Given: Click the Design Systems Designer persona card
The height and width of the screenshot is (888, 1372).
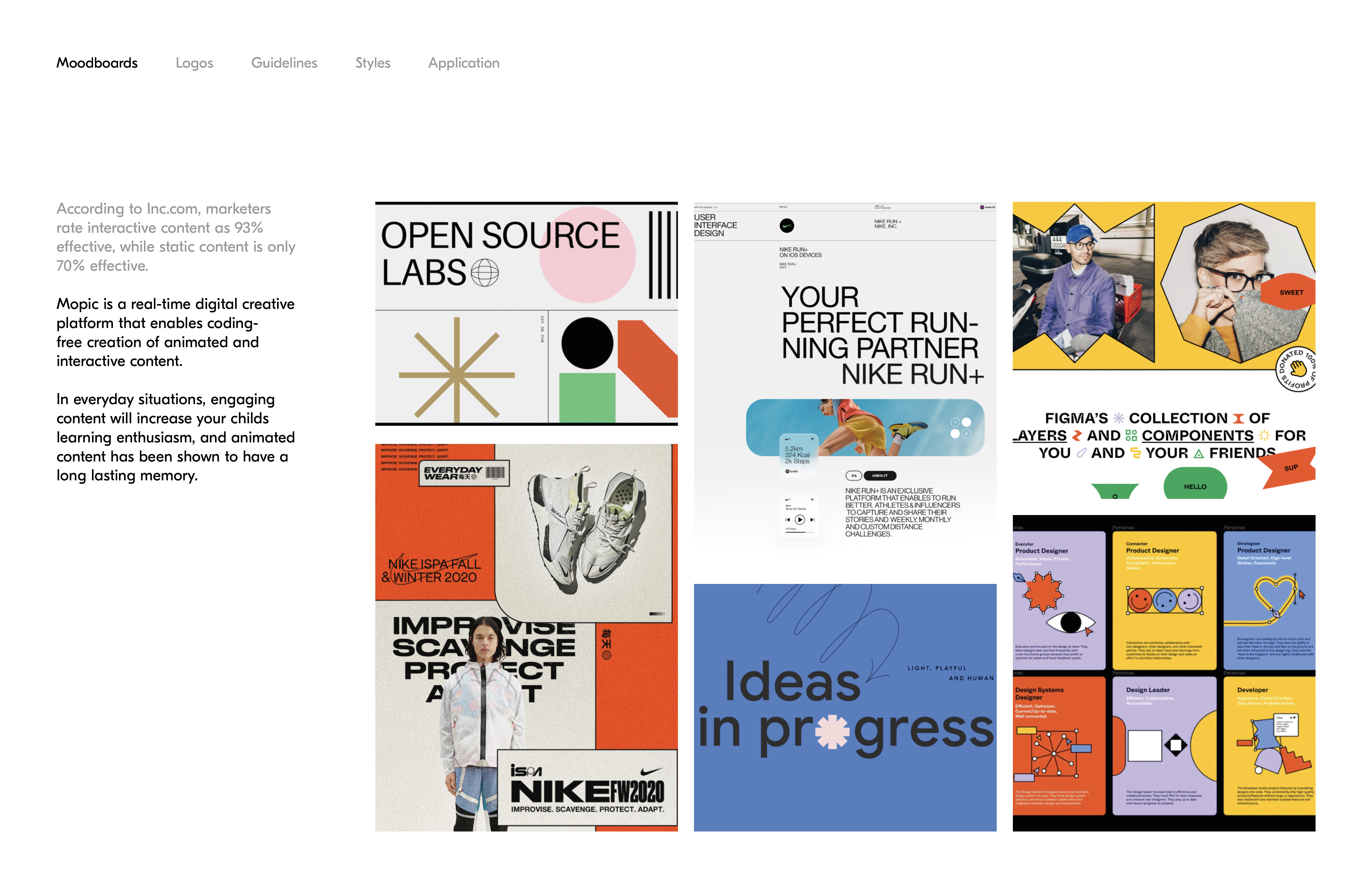Looking at the screenshot, I should (x=1059, y=746).
